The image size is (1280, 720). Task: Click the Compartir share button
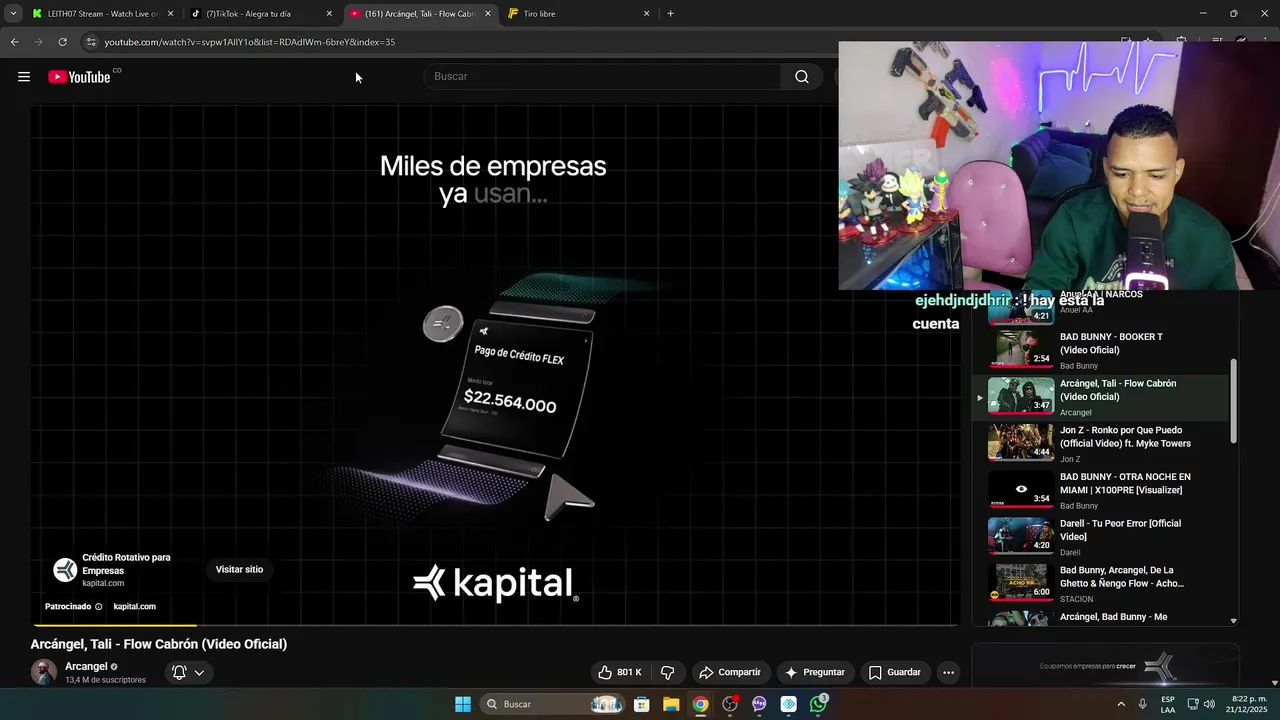click(x=730, y=672)
